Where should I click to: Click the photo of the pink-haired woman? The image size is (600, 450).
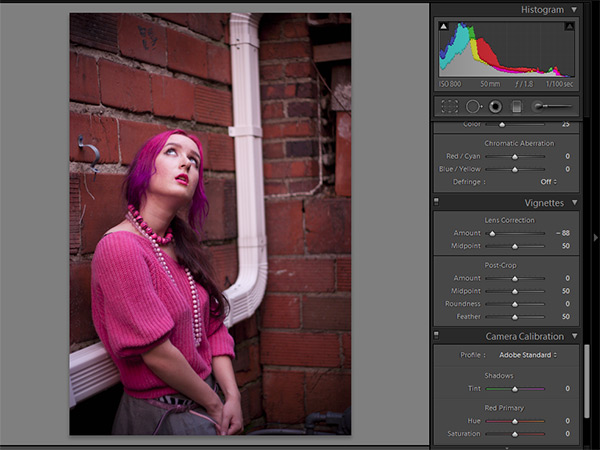point(210,224)
